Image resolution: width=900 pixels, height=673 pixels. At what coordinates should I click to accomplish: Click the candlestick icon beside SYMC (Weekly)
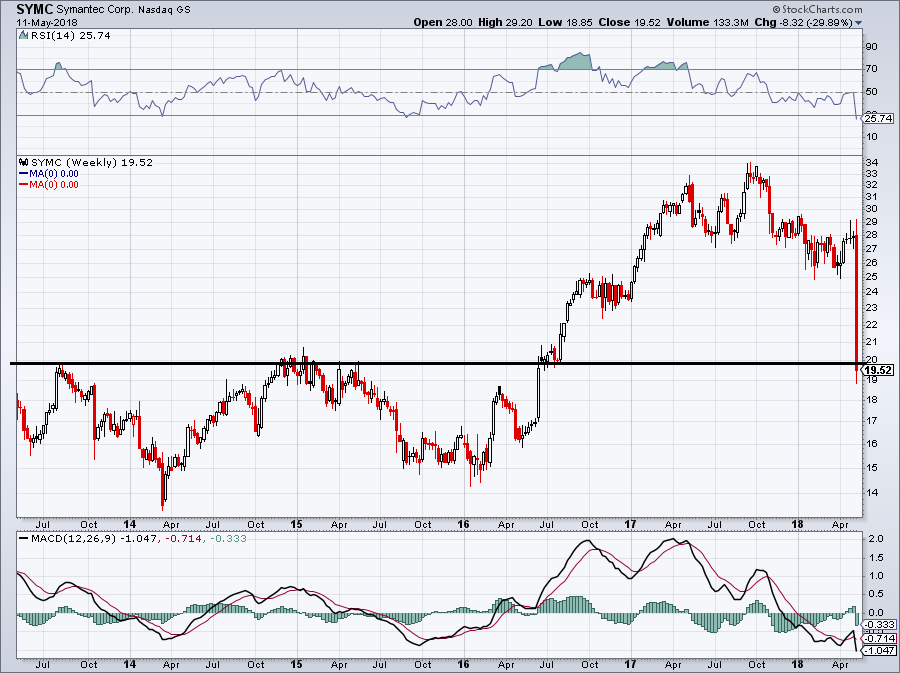24,162
